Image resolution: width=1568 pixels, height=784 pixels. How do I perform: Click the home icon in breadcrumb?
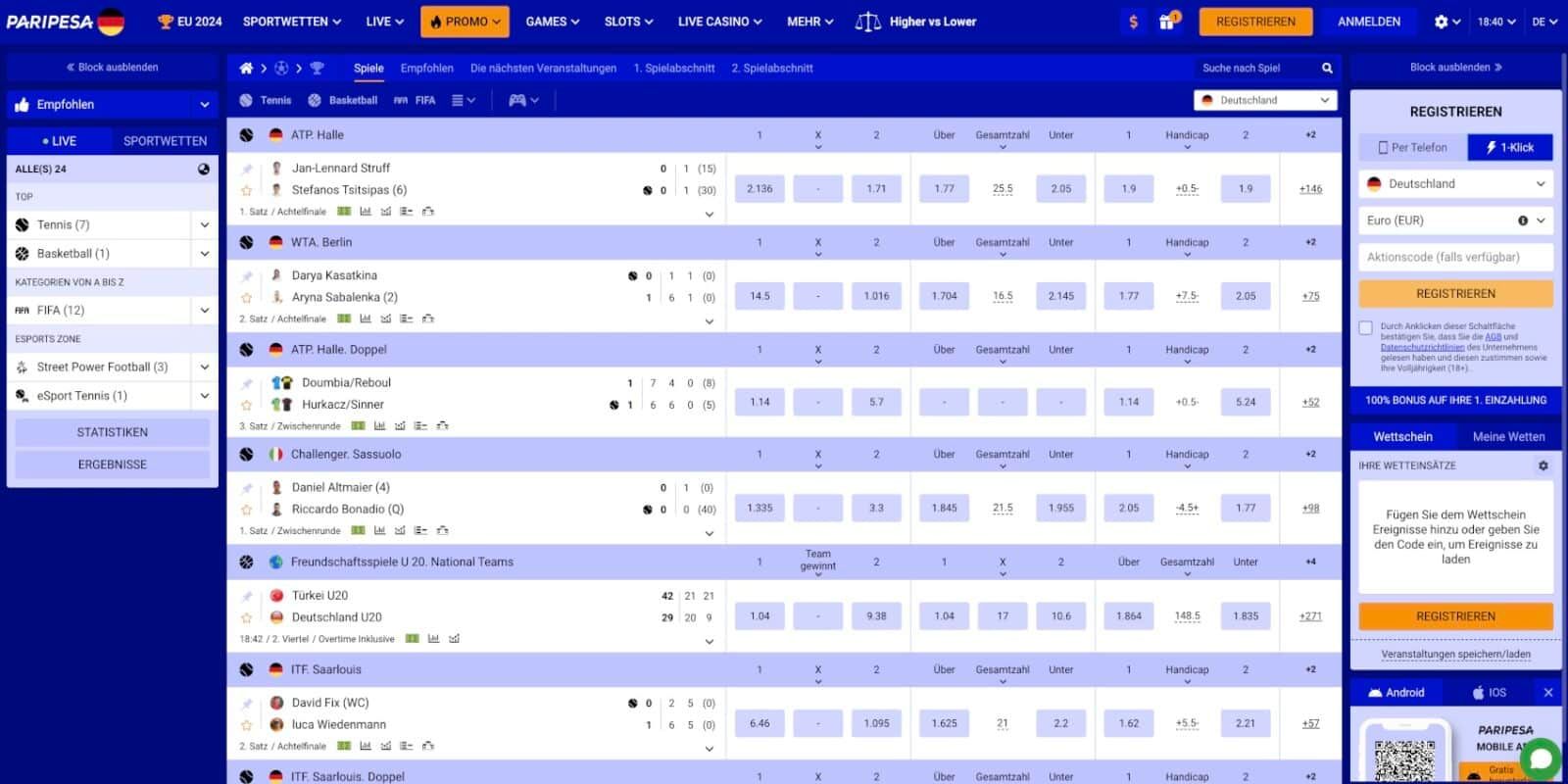pos(246,69)
